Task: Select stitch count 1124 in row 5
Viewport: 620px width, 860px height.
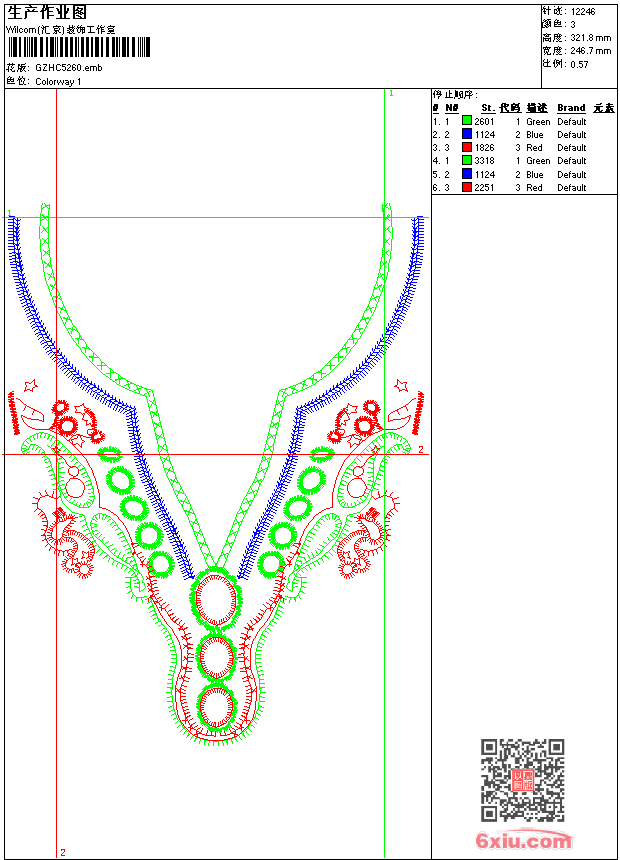Action: [x=484, y=175]
